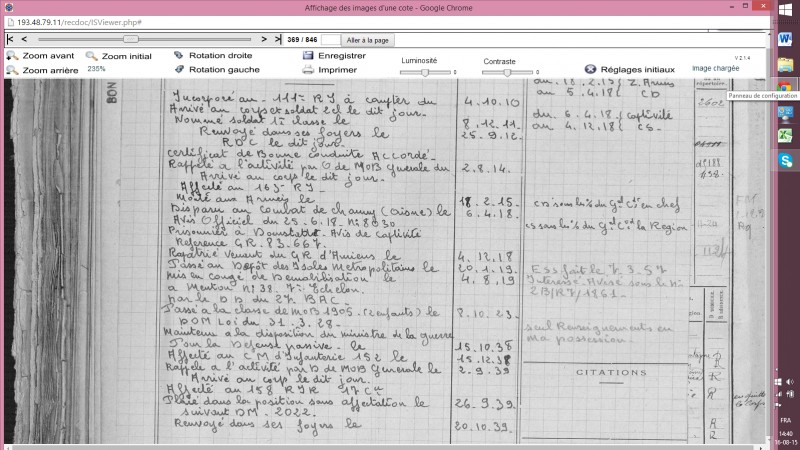Open Skype from the Windows taskbar
800x450 pixels.
785,160
